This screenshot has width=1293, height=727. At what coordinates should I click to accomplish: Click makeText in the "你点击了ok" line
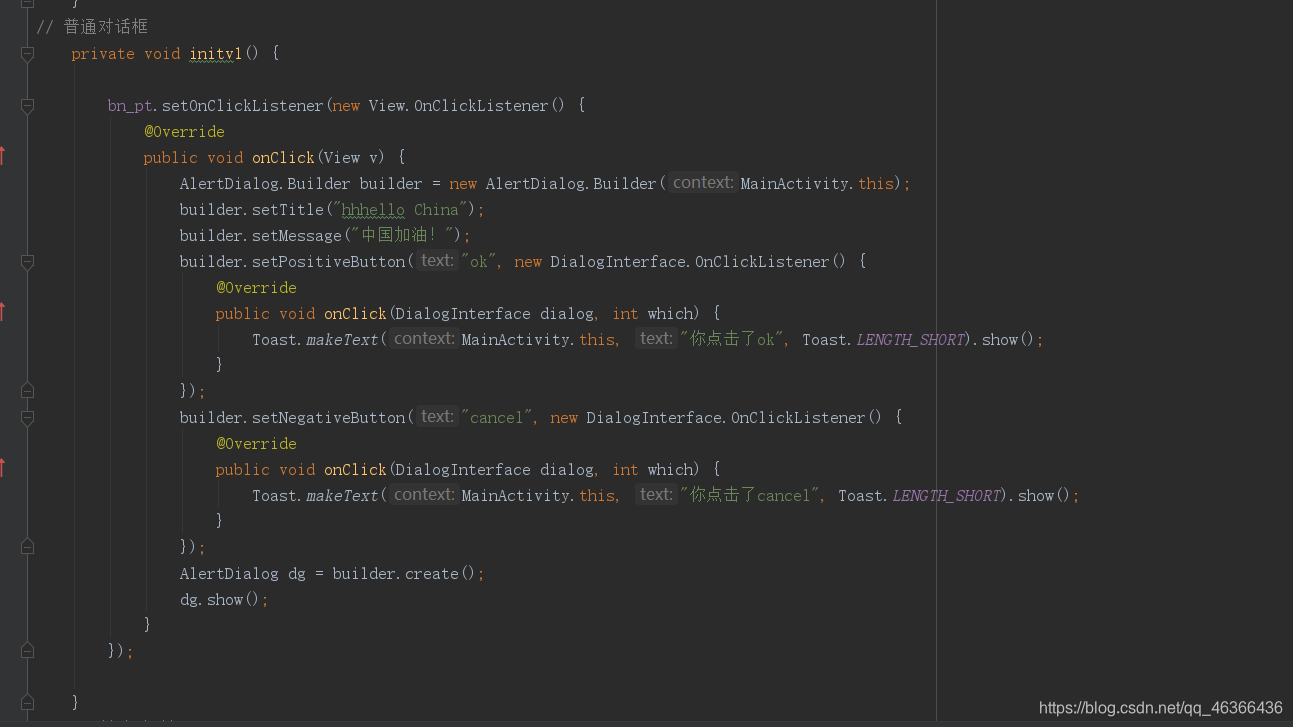pyautogui.click(x=342, y=340)
